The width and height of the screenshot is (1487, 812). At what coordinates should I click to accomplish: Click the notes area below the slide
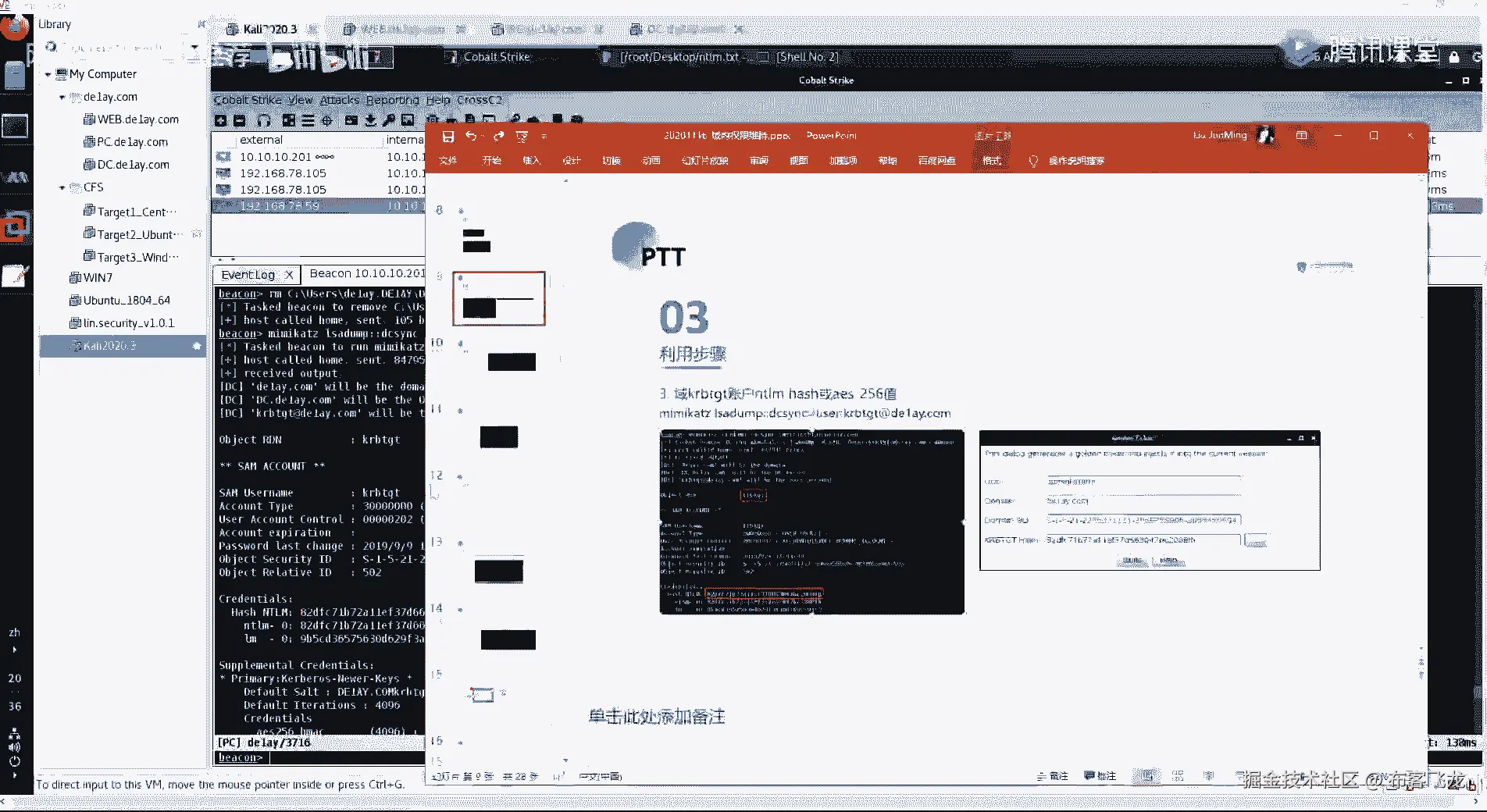click(x=656, y=717)
